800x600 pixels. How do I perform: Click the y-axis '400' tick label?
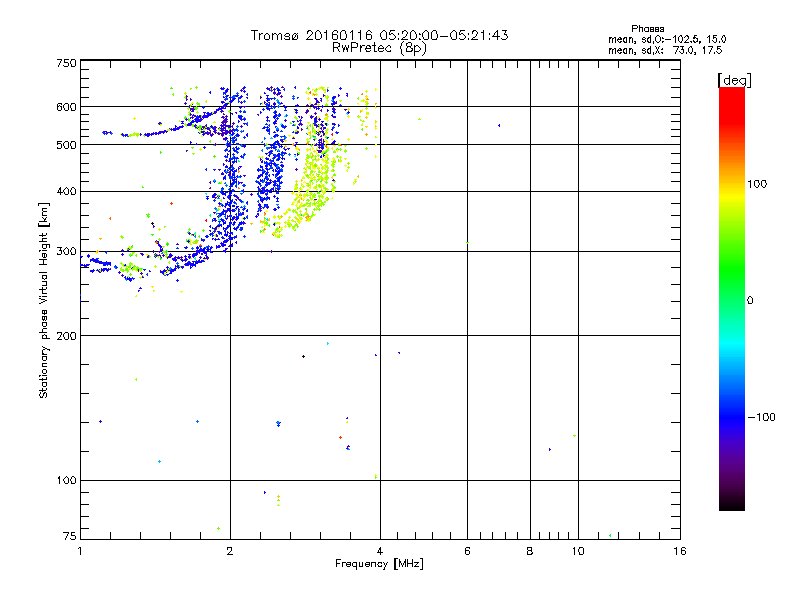coord(66,191)
